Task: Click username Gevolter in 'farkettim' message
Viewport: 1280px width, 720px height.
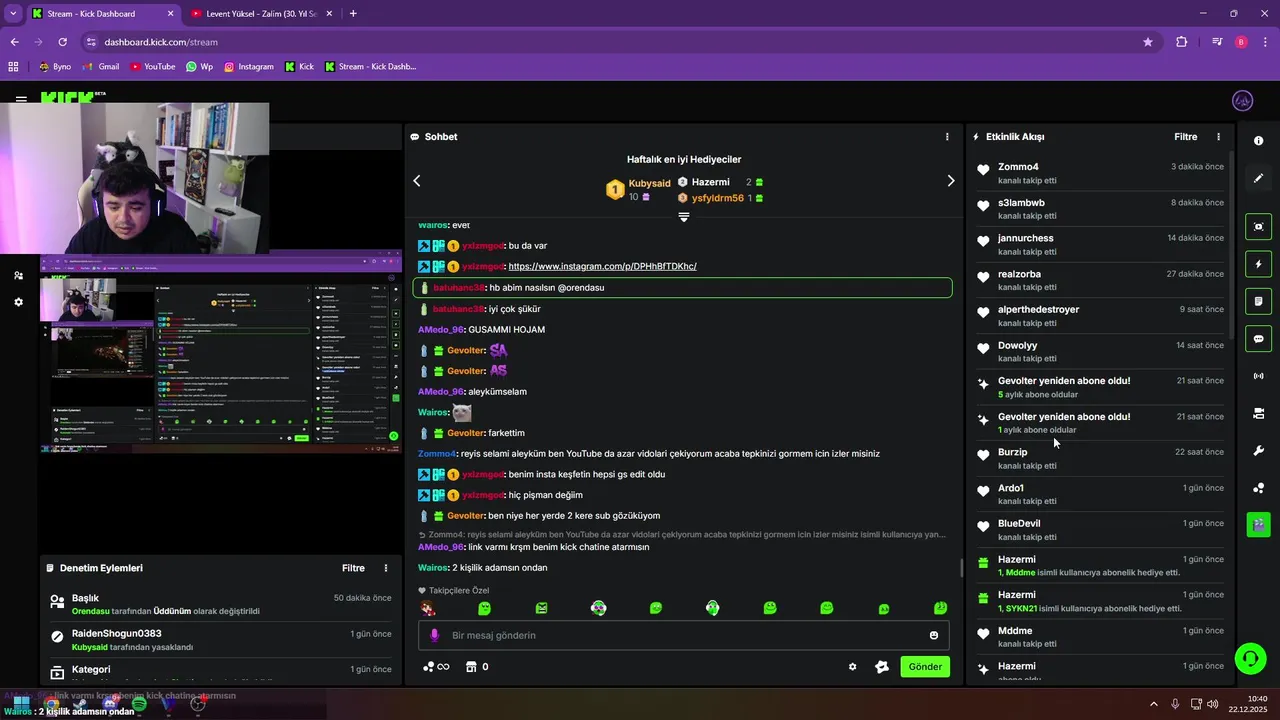Action: tap(465, 433)
